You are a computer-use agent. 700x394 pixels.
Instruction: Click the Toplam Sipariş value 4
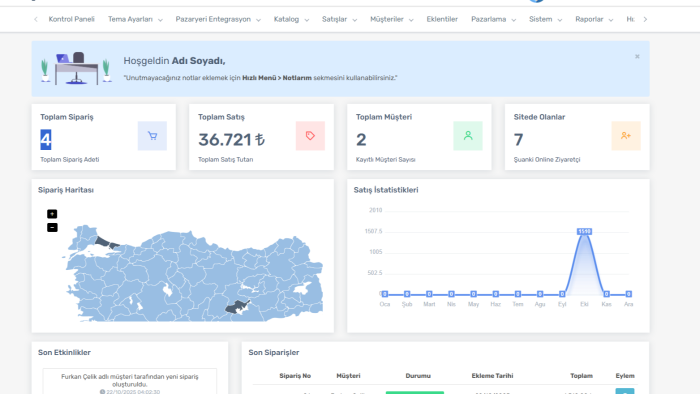(46, 140)
